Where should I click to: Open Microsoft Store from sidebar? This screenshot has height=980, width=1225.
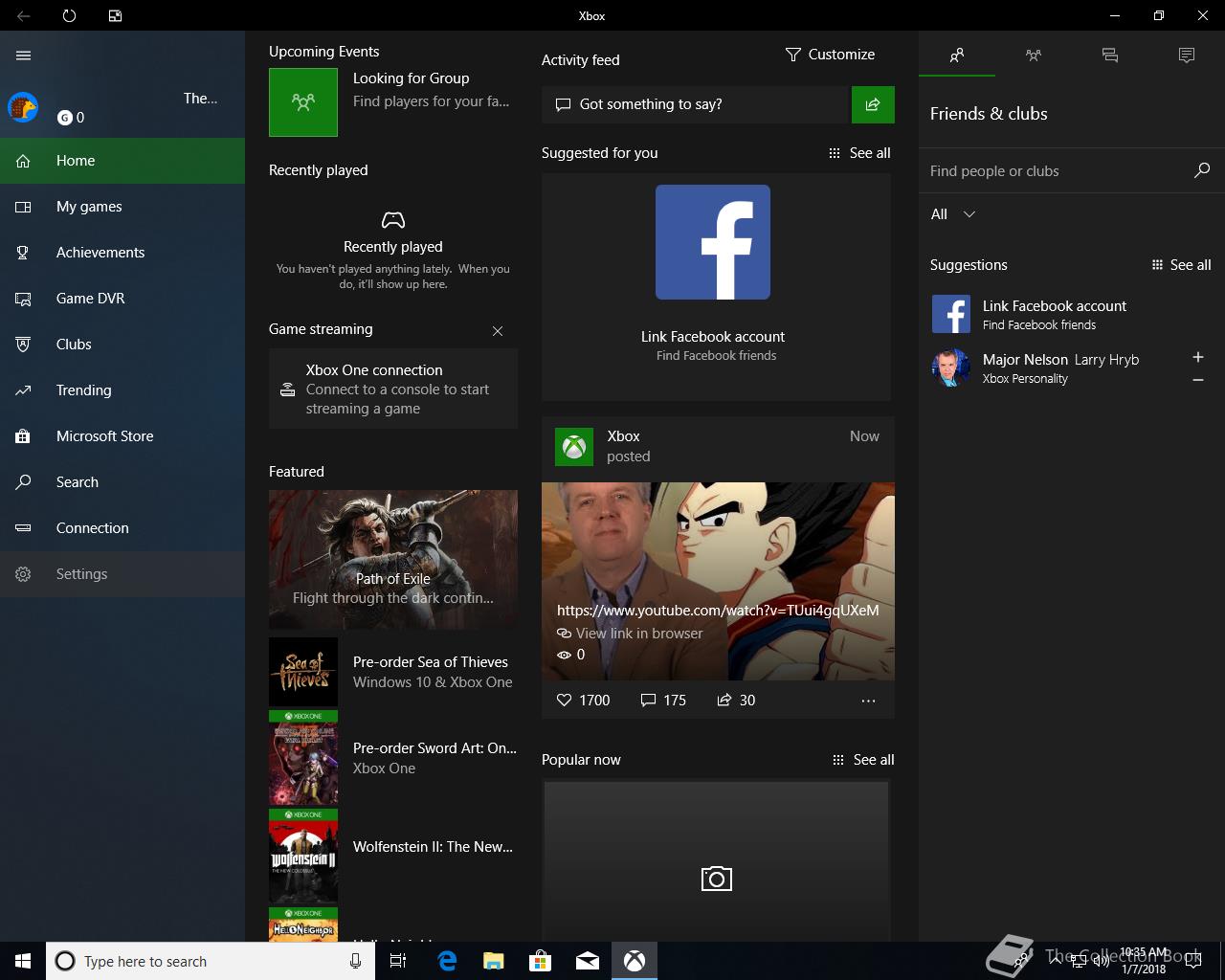click(122, 436)
